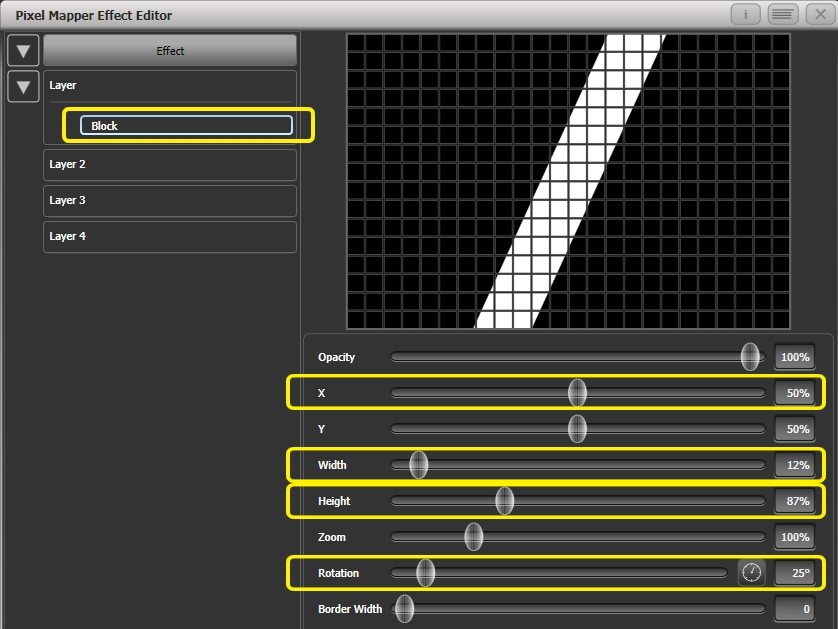Select Layer 2 in the layer list

coord(169,164)
